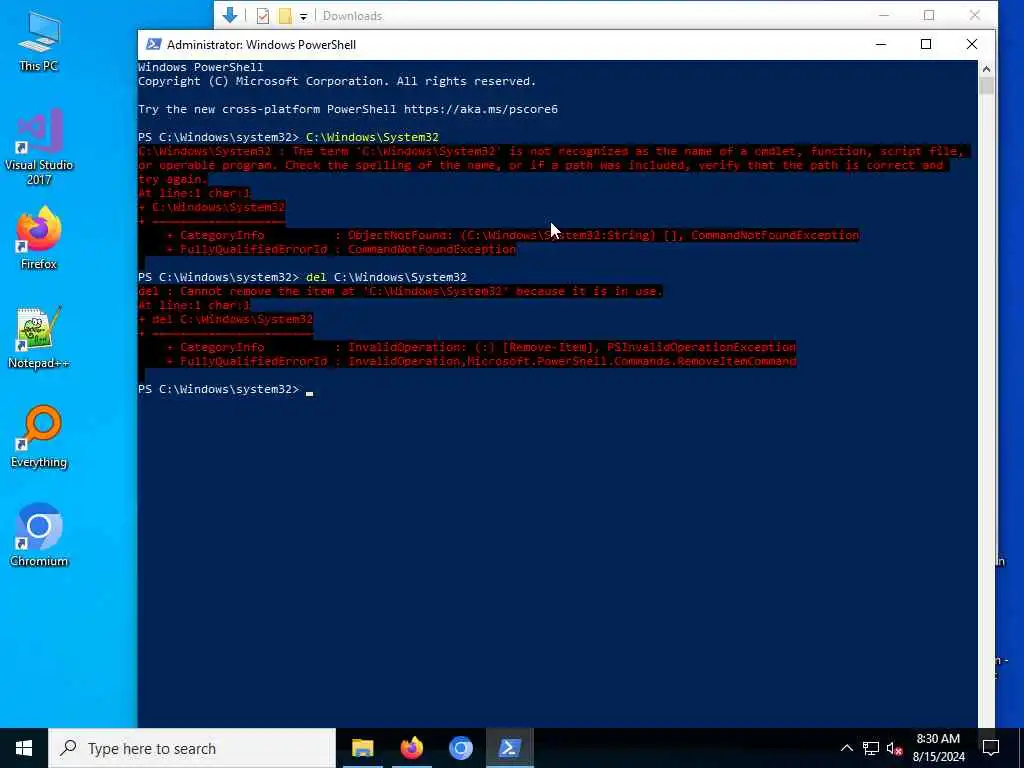Screen dimensions: 1024x768
Task: Open the network status tray icon
Action: 871,748
